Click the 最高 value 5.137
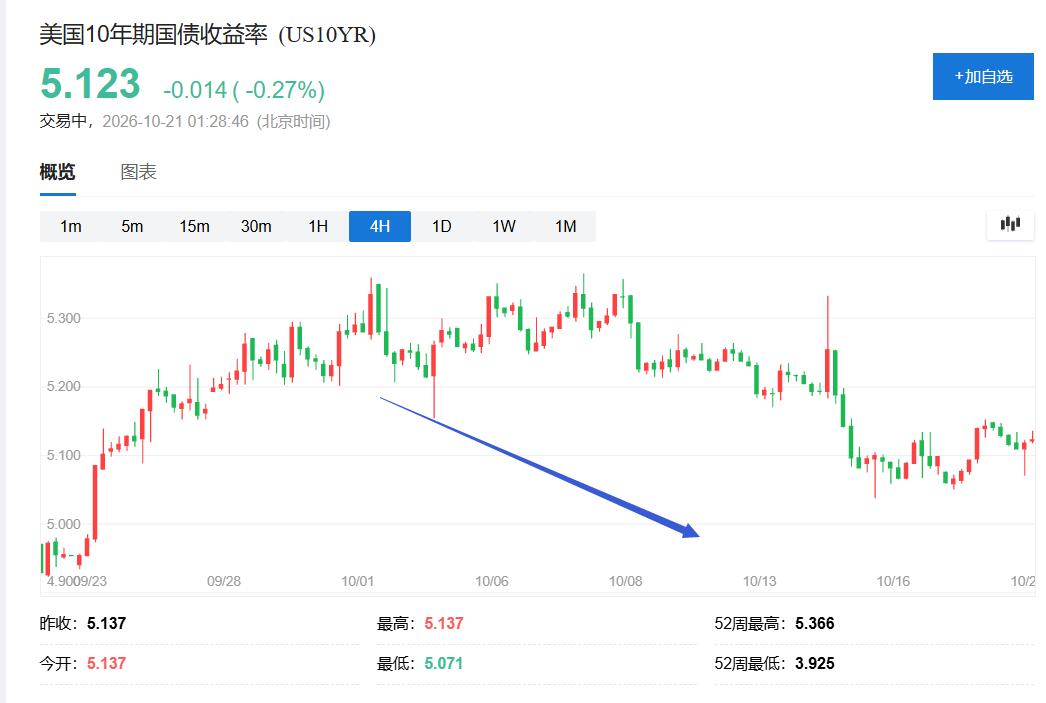Image resolution: width=1046 pixels, height=703 pixels. click(x=444, y=624)
